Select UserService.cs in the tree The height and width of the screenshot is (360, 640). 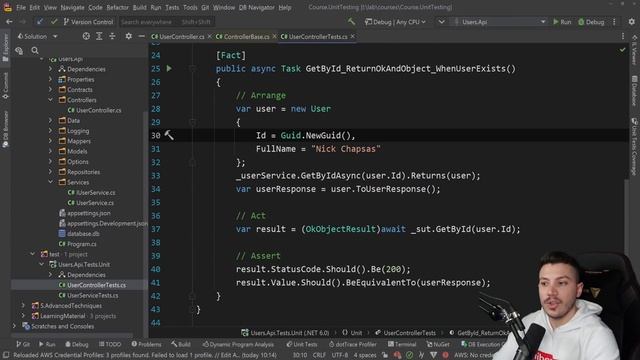click(91, 203)
